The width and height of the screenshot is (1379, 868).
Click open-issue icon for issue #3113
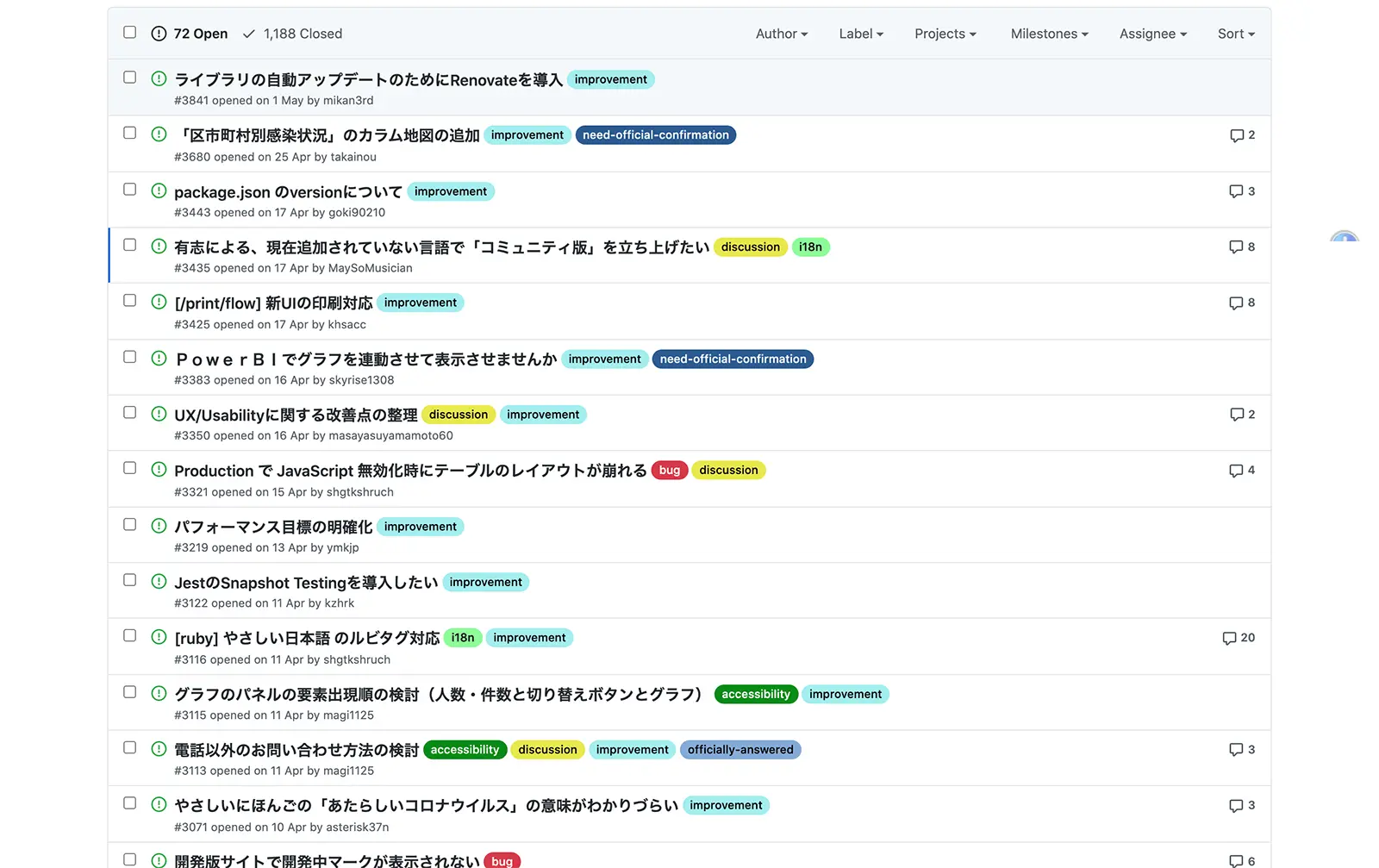[159, 749]
